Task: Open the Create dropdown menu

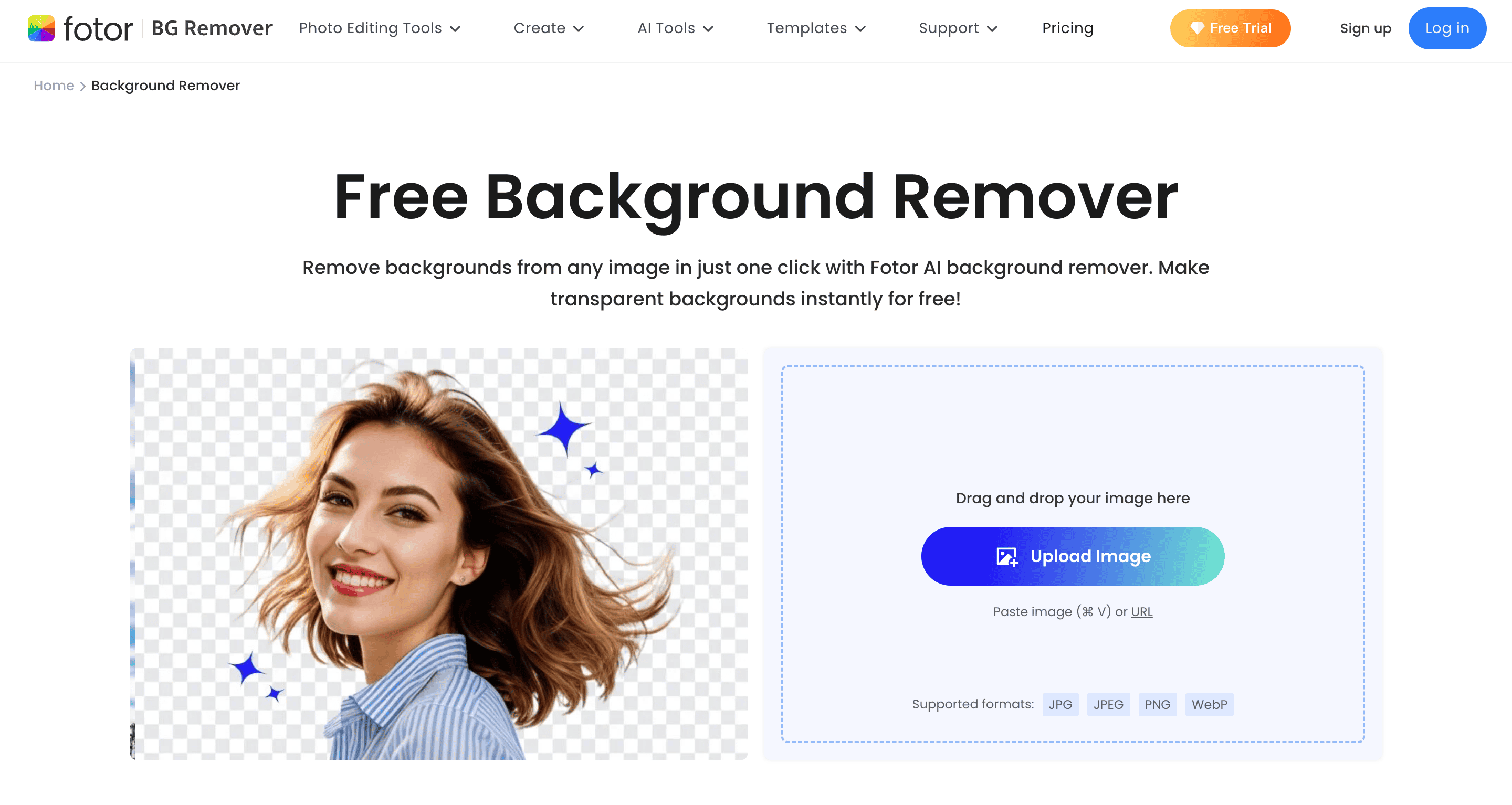Action: (548, 28)
